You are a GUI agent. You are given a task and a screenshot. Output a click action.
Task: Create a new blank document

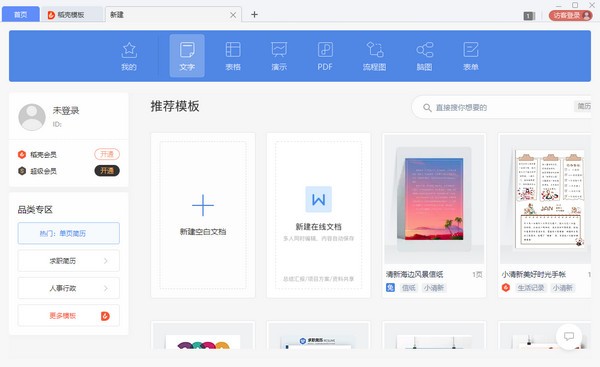point(203,215)
